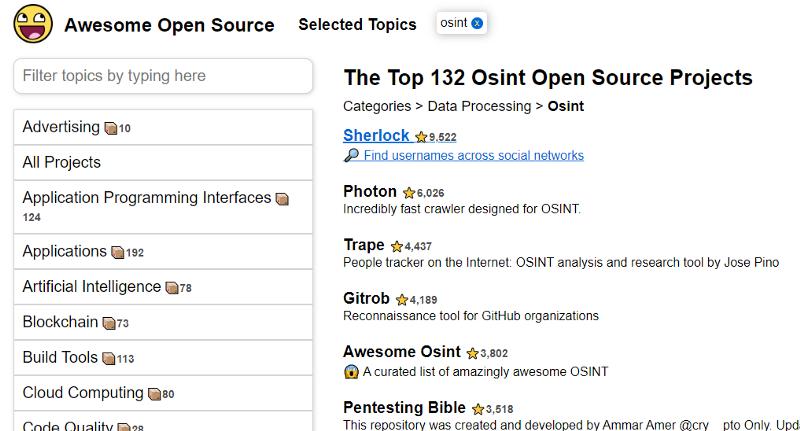Screen dimensions: 800x431
Task: Open the Cloud Computing topic
Action: click(163, 393)
